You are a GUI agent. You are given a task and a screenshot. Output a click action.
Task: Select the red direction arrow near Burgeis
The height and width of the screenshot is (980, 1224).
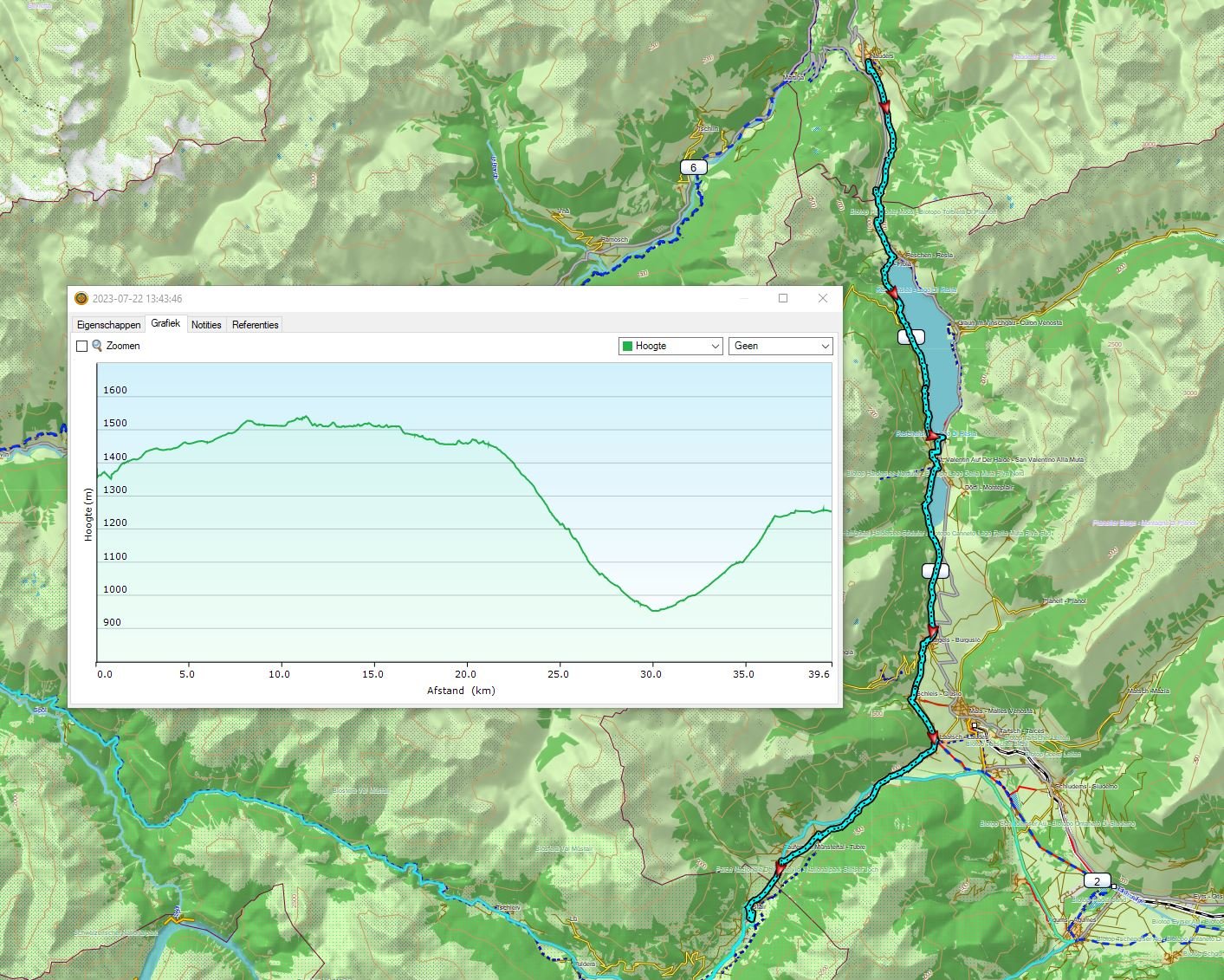click(933, 632)
